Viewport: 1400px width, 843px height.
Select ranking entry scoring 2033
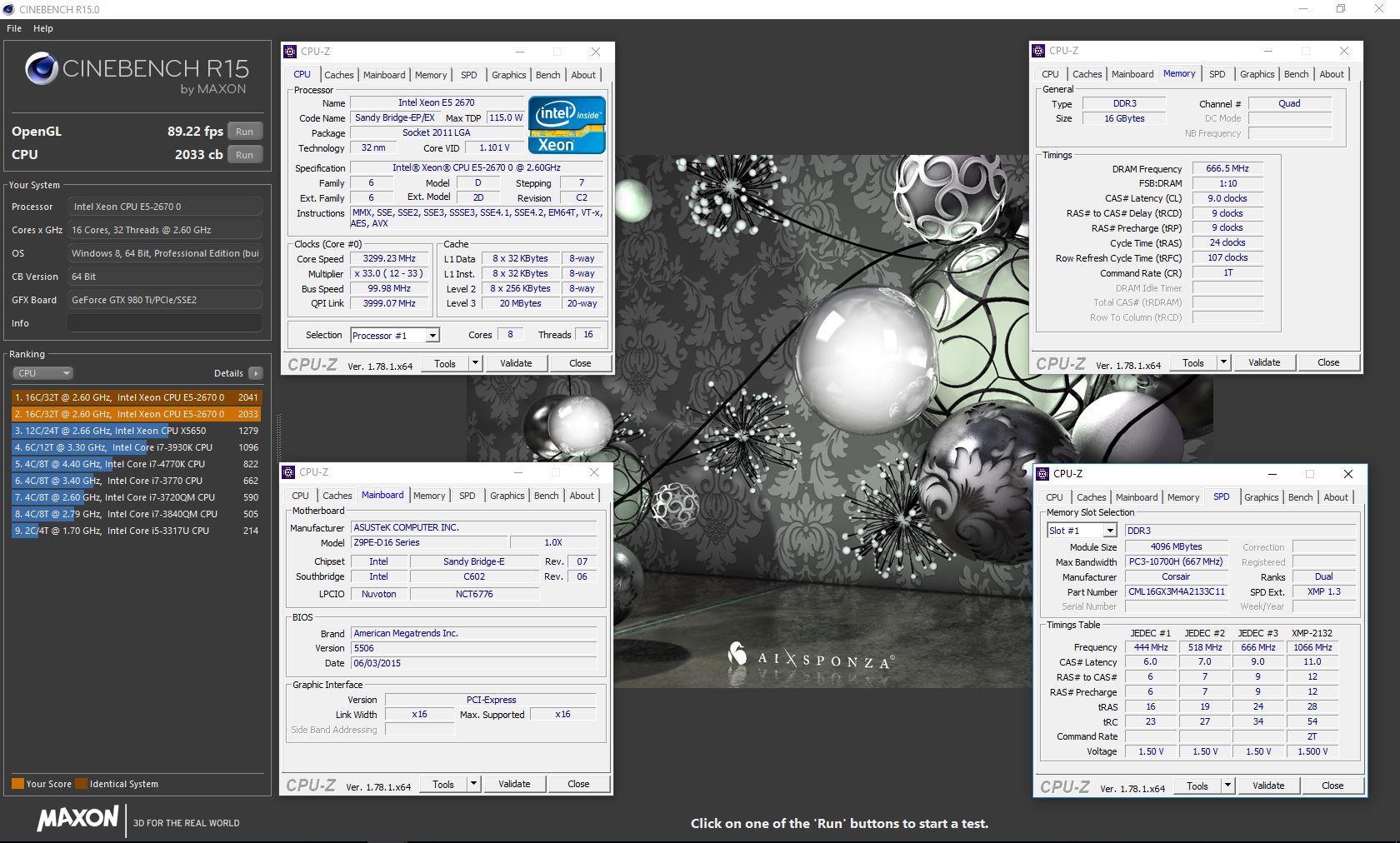(x=137, y=414)
